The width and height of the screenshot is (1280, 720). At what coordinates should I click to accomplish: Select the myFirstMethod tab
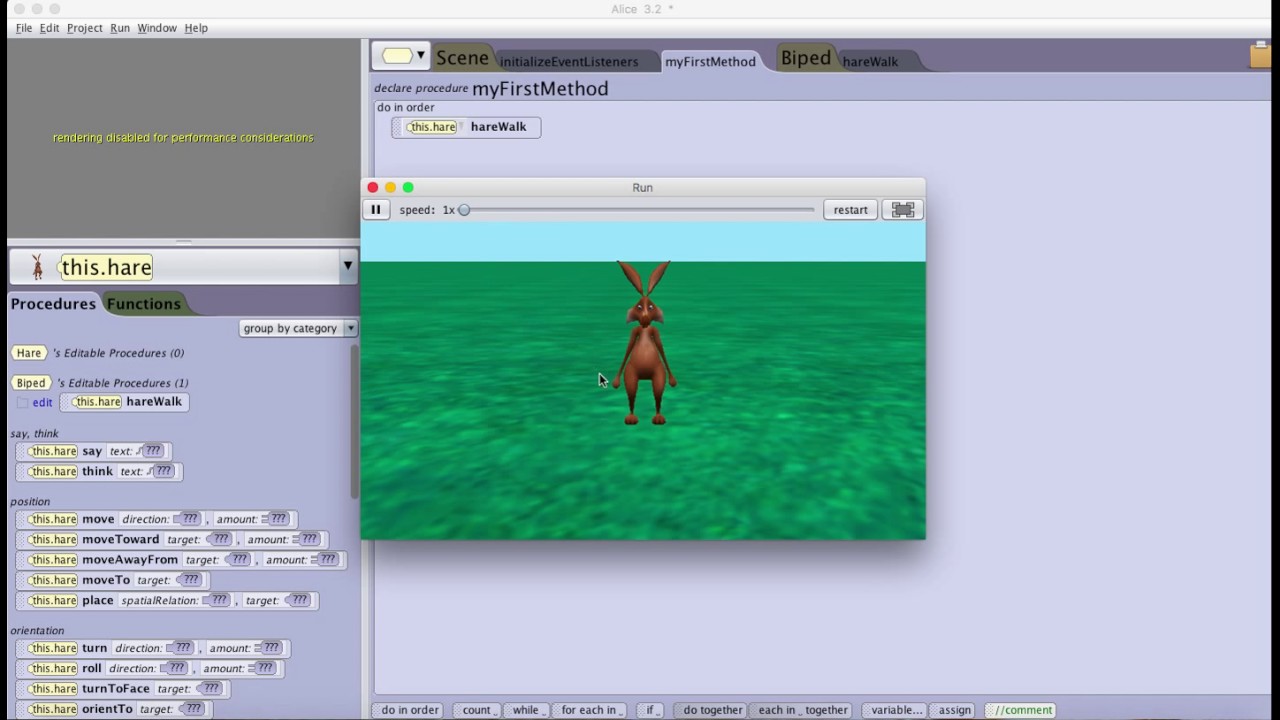[x=710, y=61]
